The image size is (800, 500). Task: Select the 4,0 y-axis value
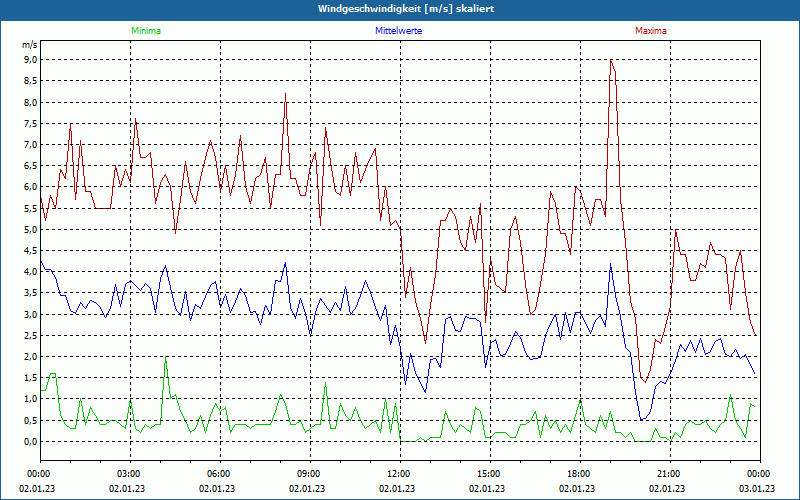pyautogui.click(x=31, y=271)
